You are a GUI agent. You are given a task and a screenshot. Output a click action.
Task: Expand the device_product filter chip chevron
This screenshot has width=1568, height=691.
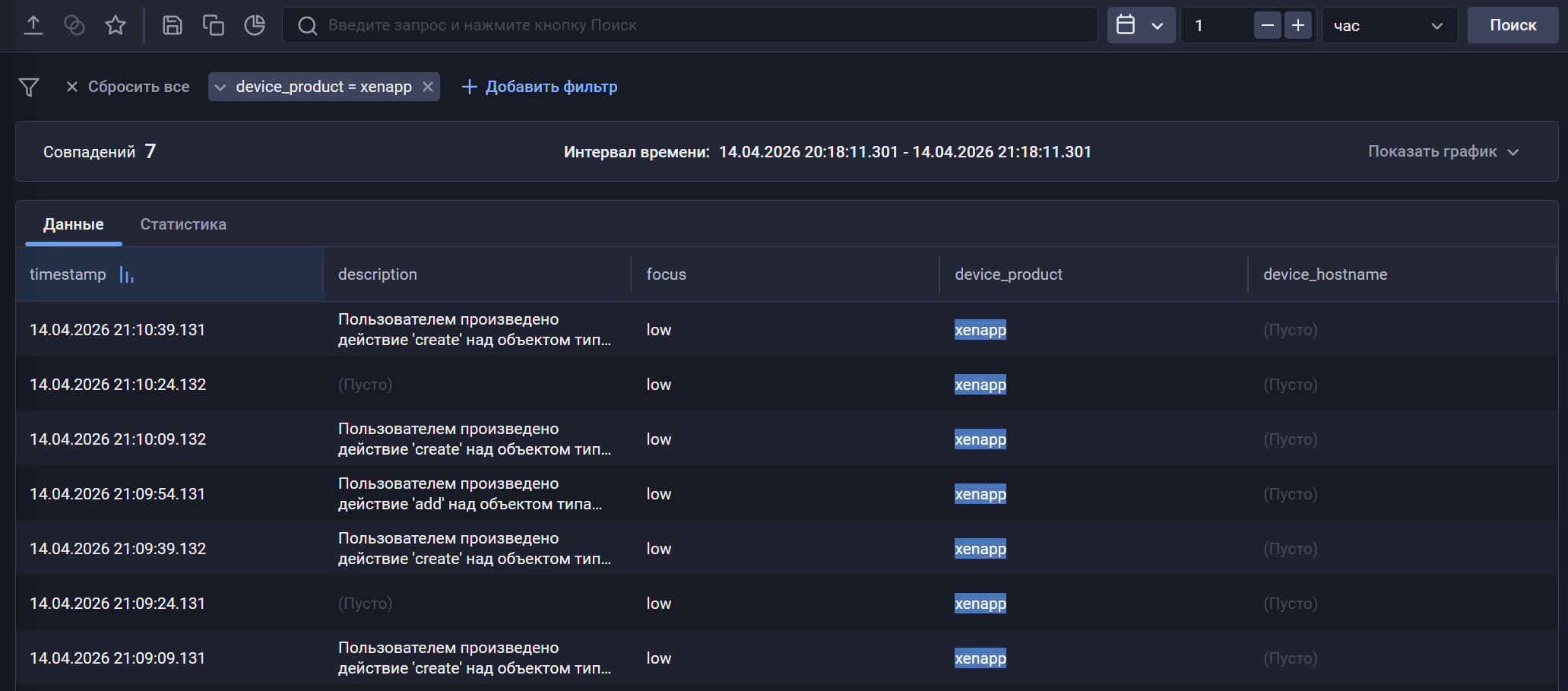(220, 87)
